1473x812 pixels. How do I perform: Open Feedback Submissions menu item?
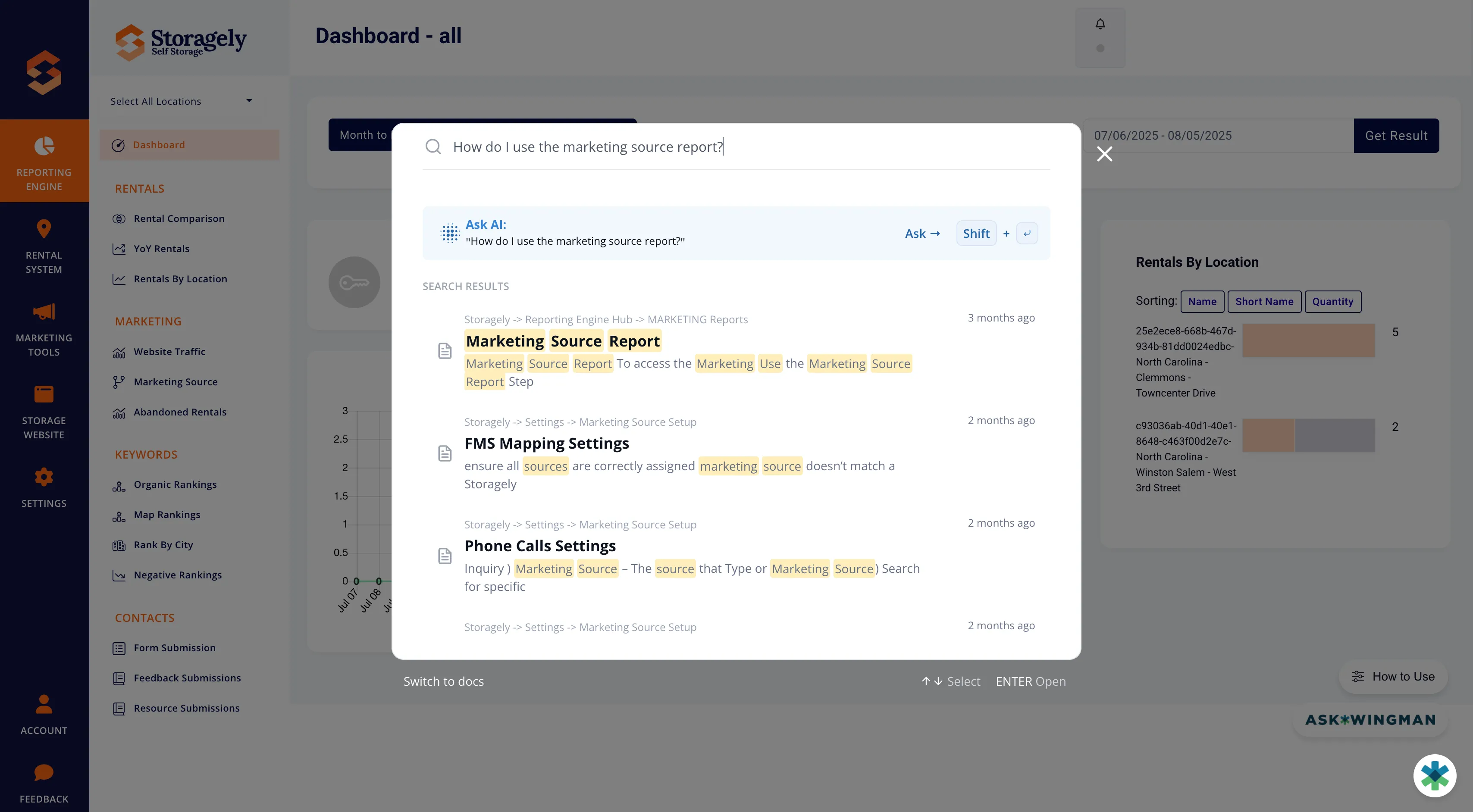[x=187, y=678]
